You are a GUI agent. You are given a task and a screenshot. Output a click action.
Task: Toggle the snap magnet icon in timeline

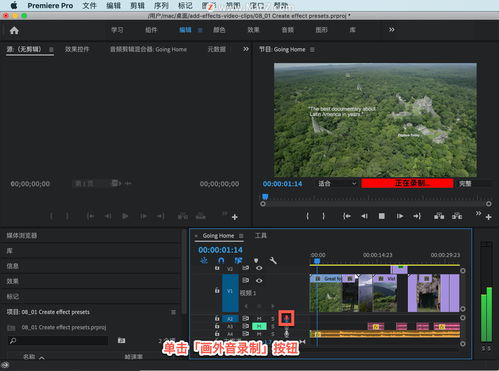[x=221, y=260]
